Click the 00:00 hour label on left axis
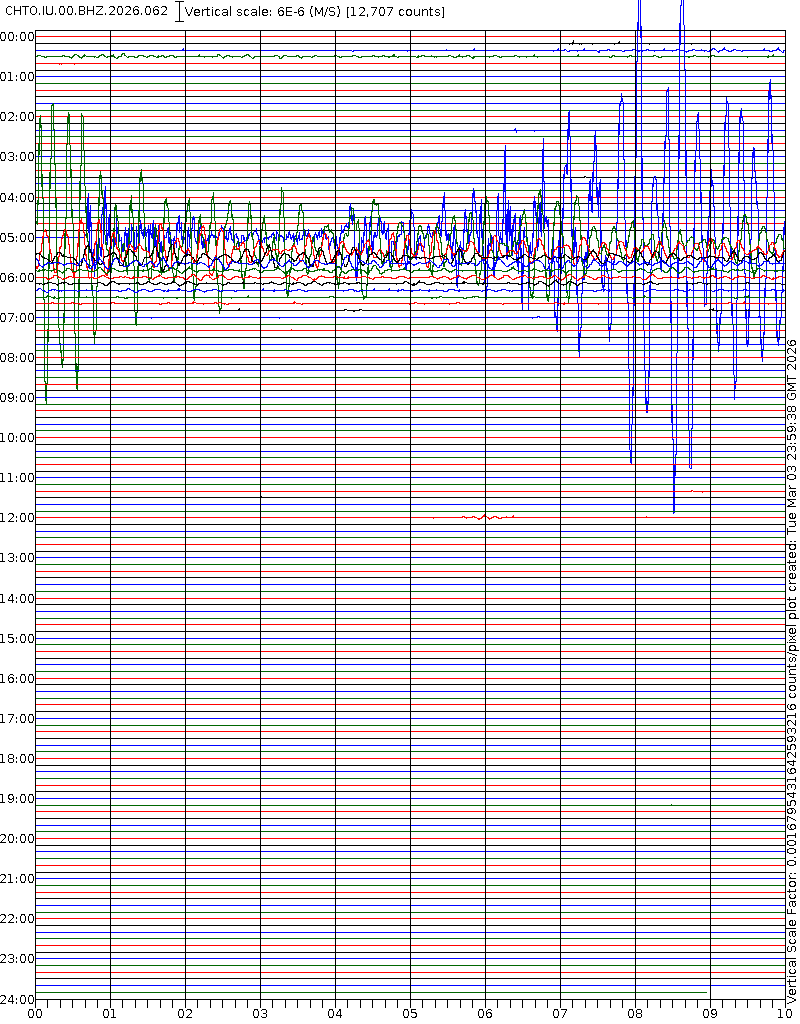 point(17,37)
